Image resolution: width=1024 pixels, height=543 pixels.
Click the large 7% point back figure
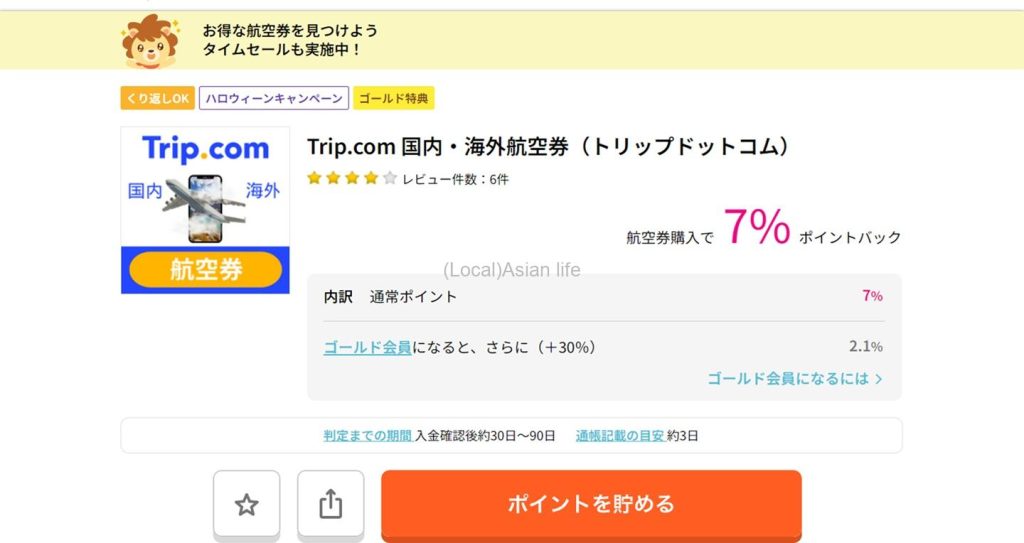[x=757, y=228]
